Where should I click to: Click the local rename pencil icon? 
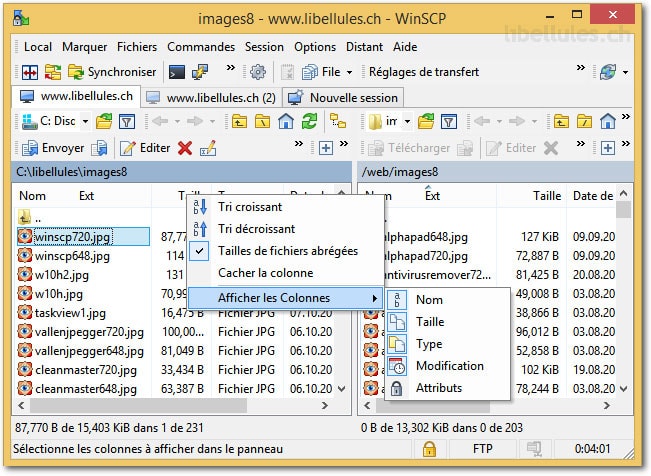coord(208,148)
